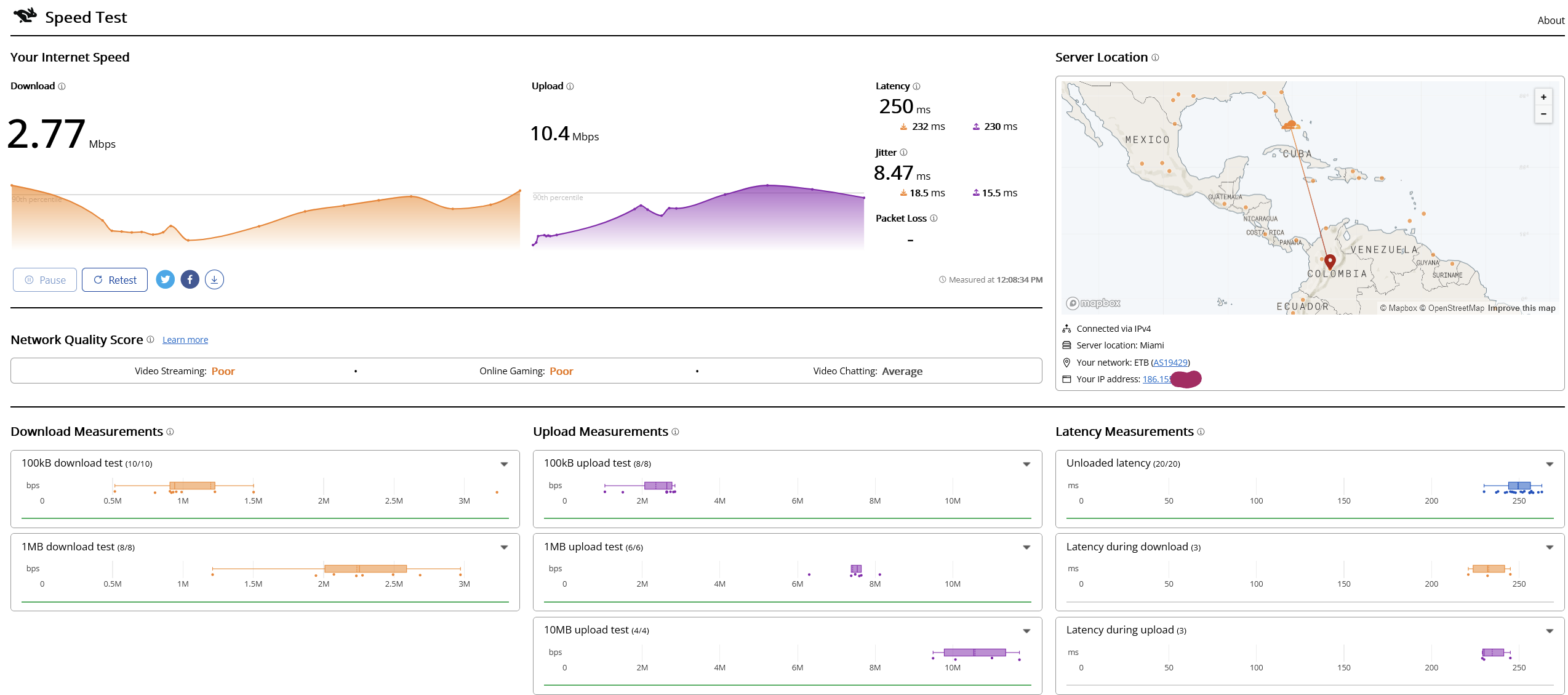The height and width of the screenshot is (695, 1568).
Task: Show info for Latency
Action: pos(916,86)
